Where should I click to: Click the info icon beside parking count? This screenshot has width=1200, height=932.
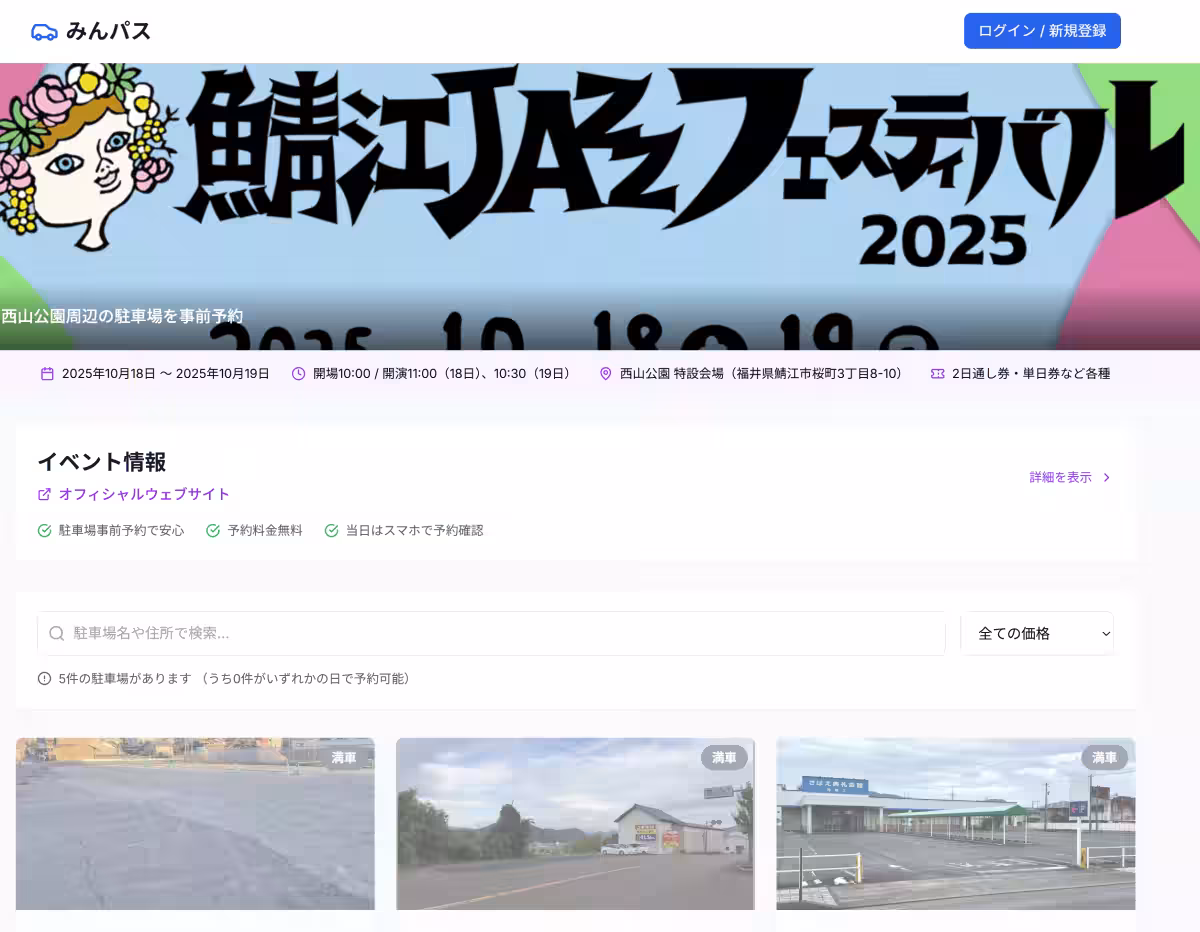click(x=44, y=679)
